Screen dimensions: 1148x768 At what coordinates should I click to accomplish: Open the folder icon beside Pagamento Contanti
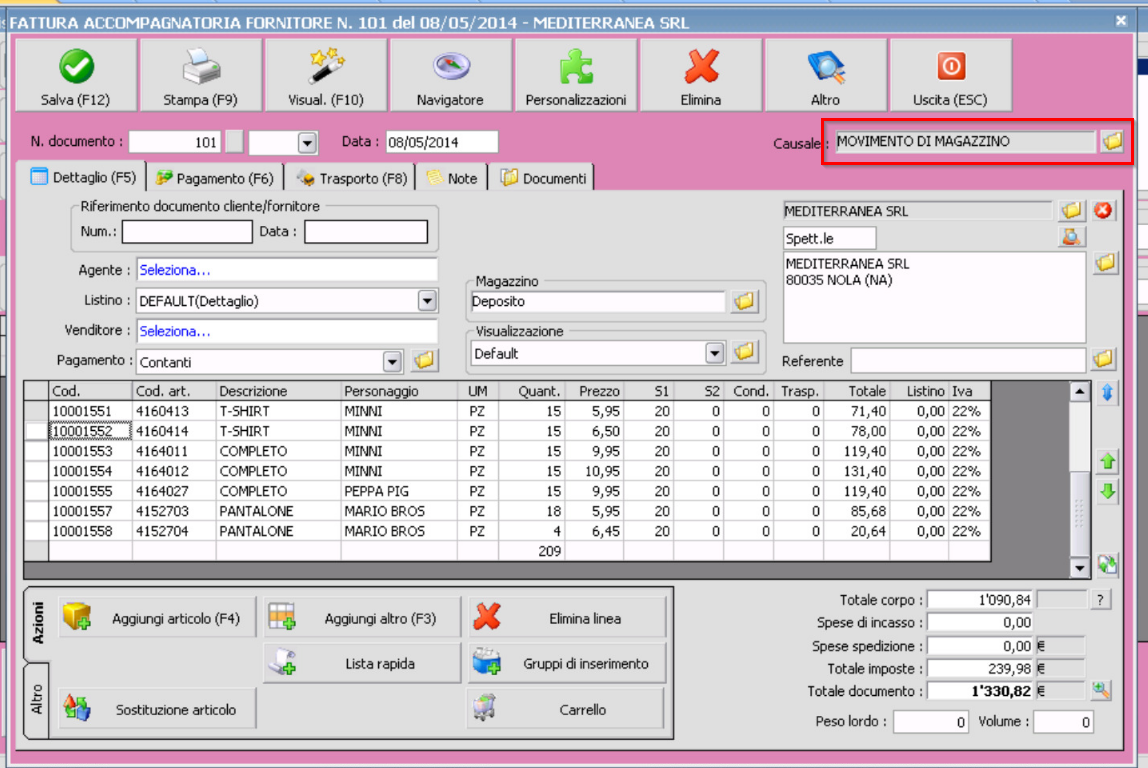click(424, 360)
